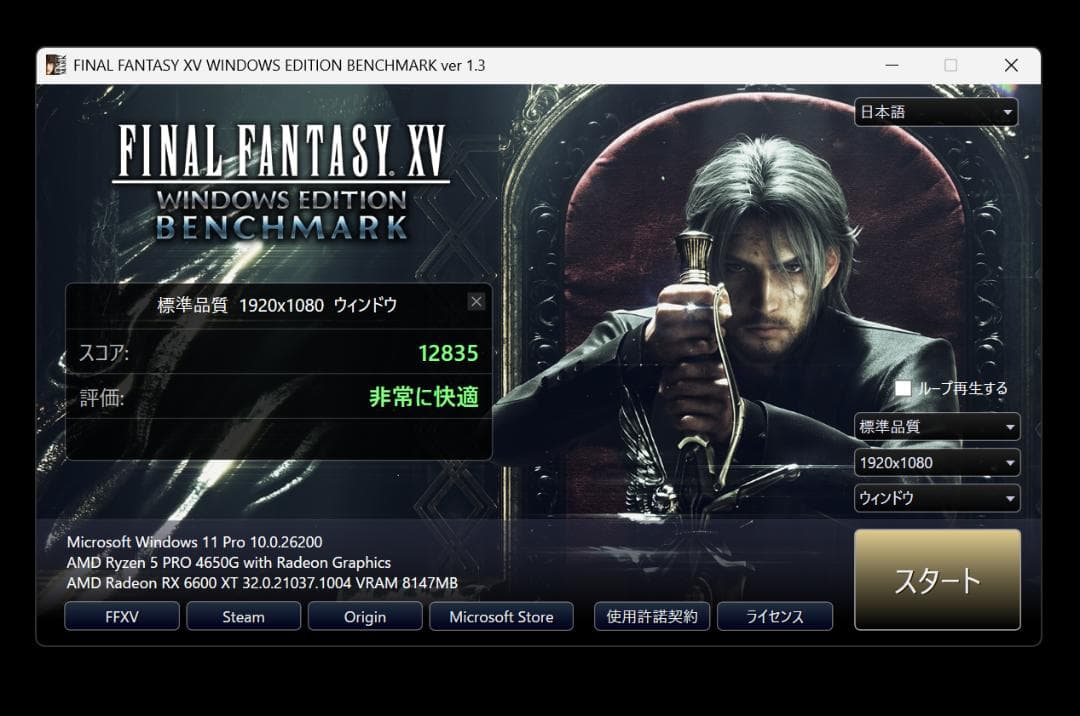The height and width of the screenshot is (716, 1080).
Task: Click the Microsoft Windows 11 Pro info line
Action: coord(194,542)
